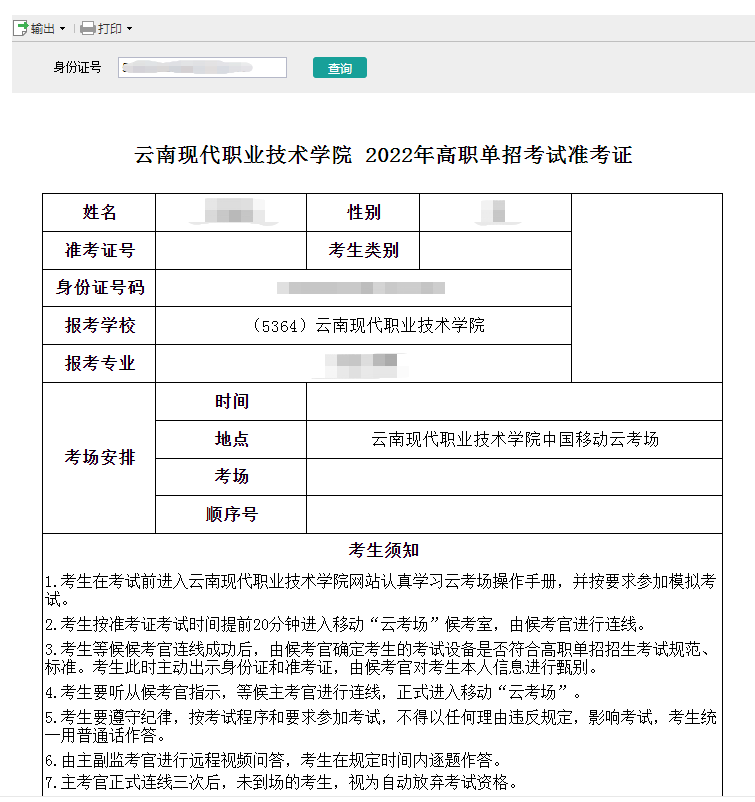Click the exam location 中国移动云考场 text
This screenshot has height=802, width=755.
click(514, 439)
